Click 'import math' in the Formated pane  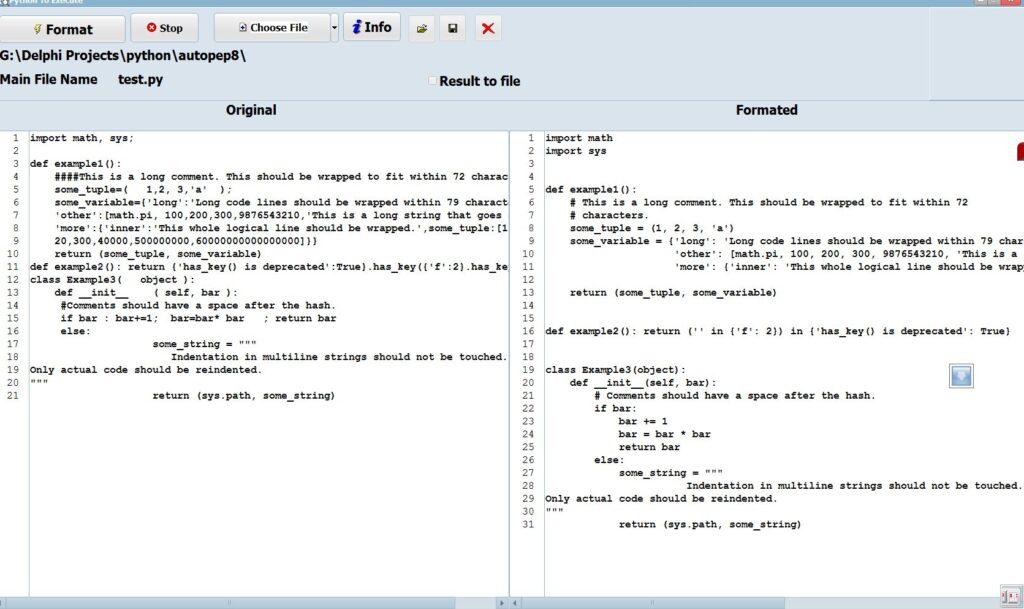point(579,138)
